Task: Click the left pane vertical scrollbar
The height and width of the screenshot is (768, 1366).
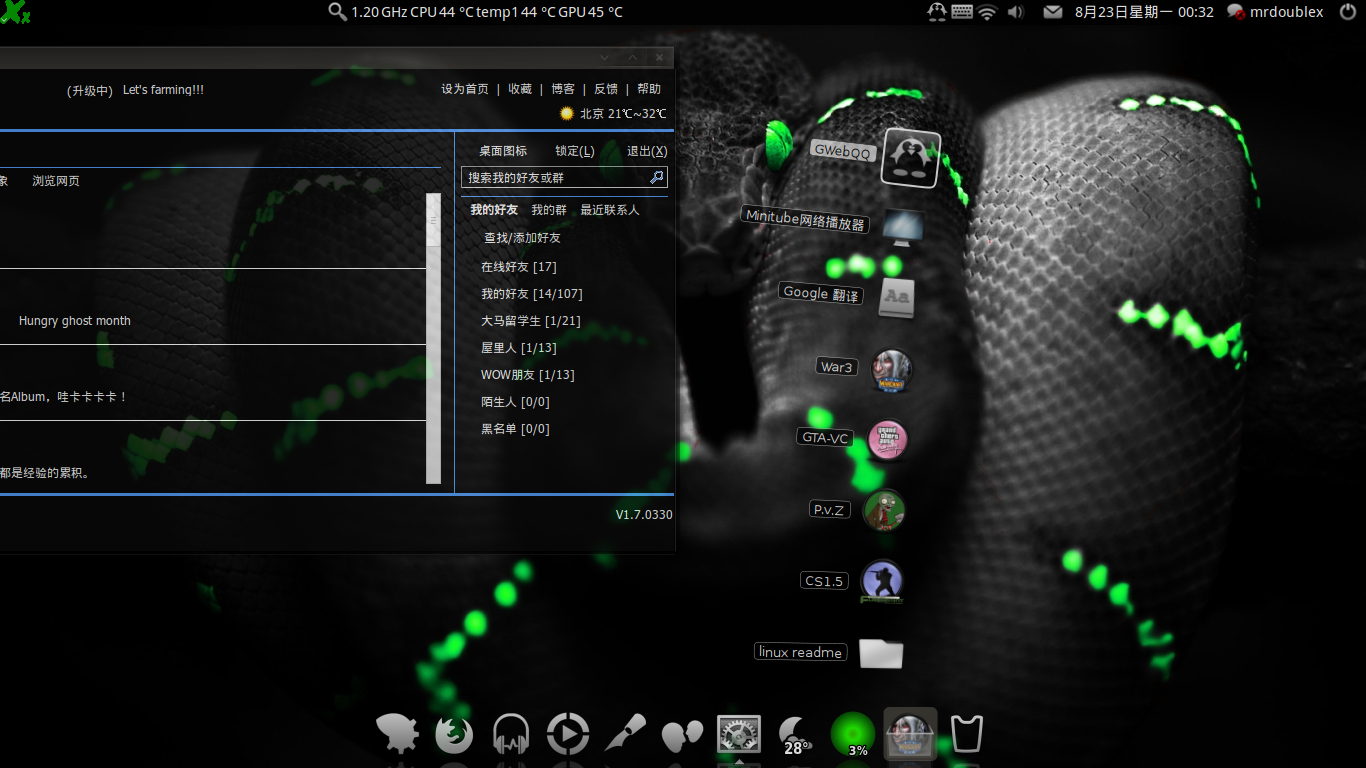Action: (433, 338)
